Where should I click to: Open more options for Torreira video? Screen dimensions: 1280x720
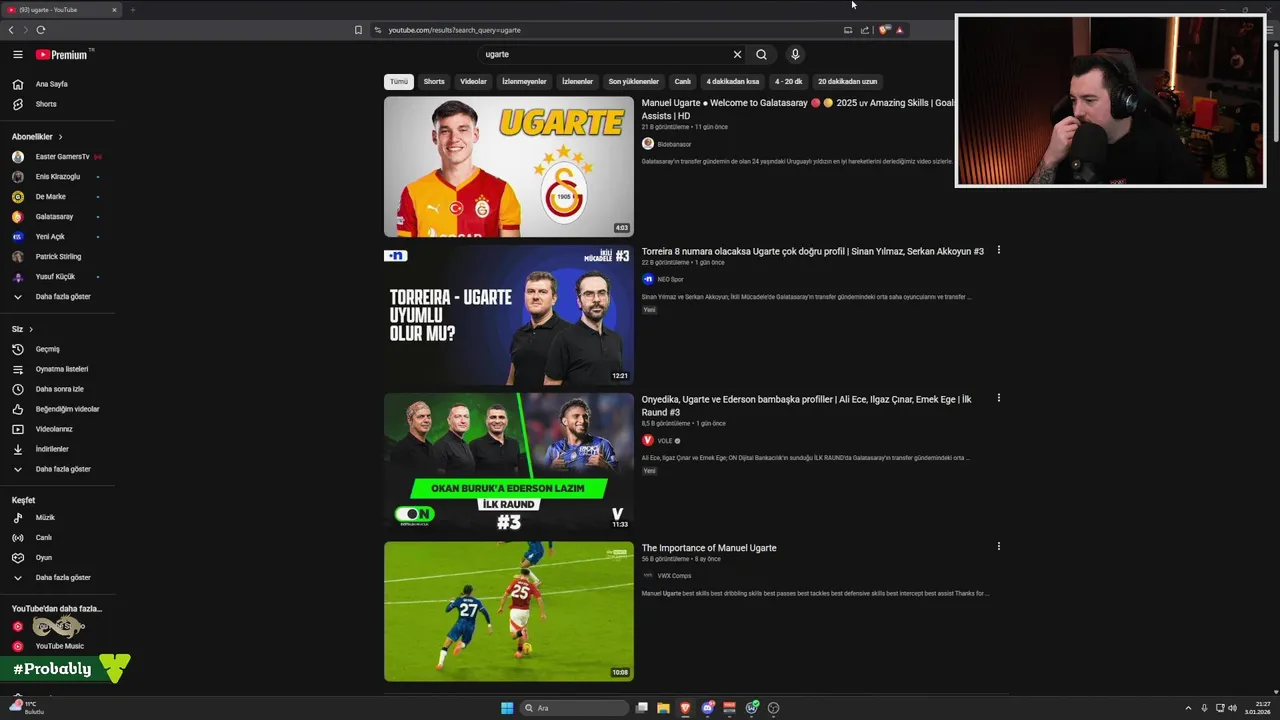tap(998, 250)
